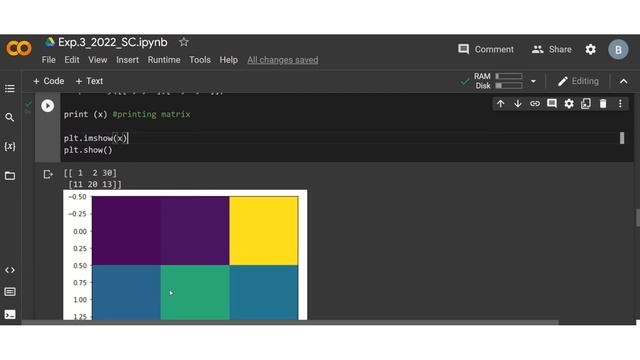Screen dimensions: 640x360
Task: Open the File menu
Action: 49,60
